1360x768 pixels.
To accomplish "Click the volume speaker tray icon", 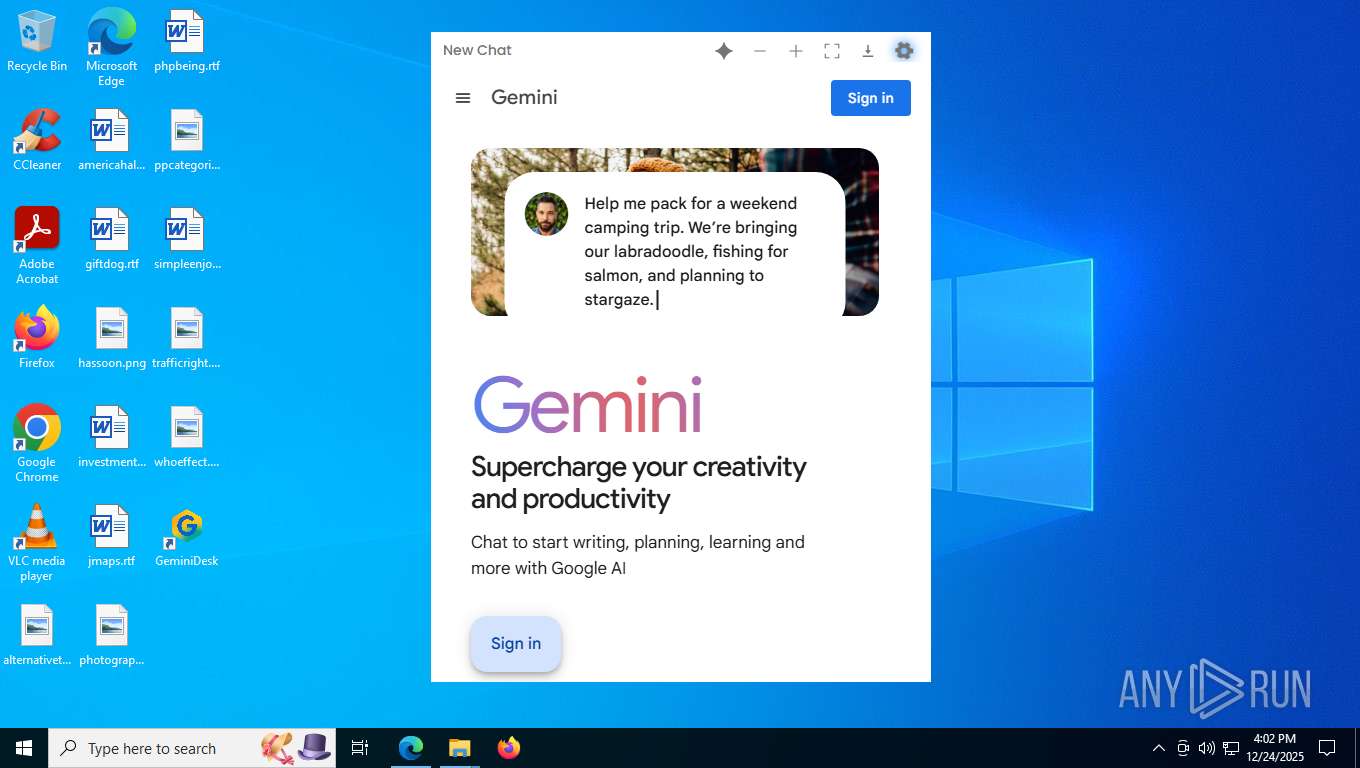I will (x=1206, y=748).
